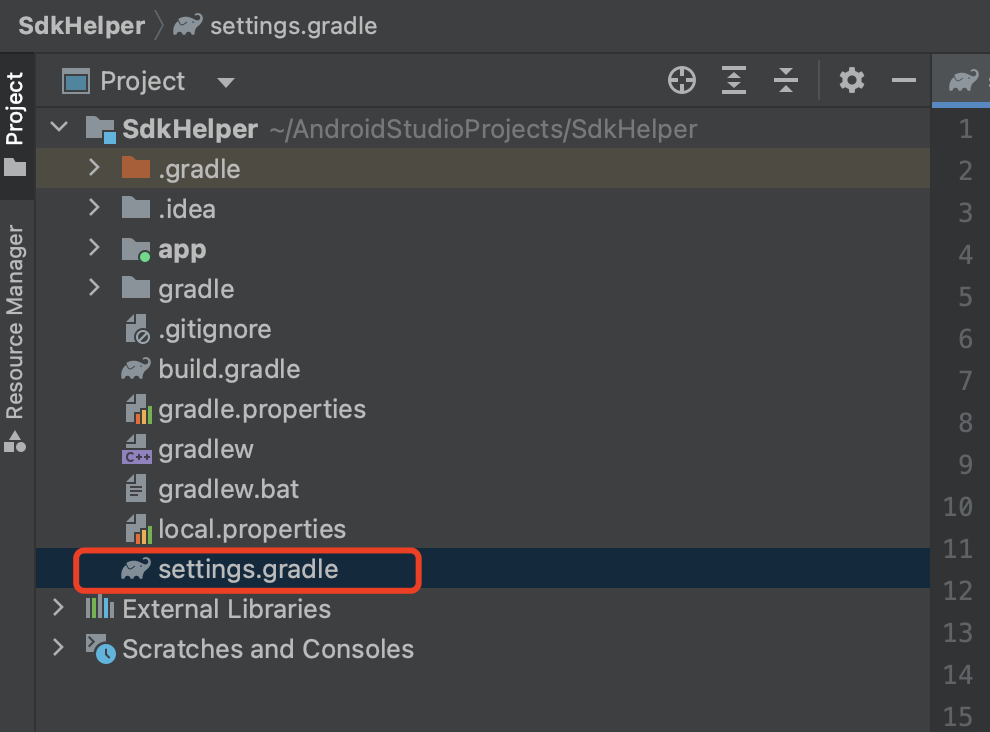Collapse the SdkHelper root project node

tap(59, 129)
